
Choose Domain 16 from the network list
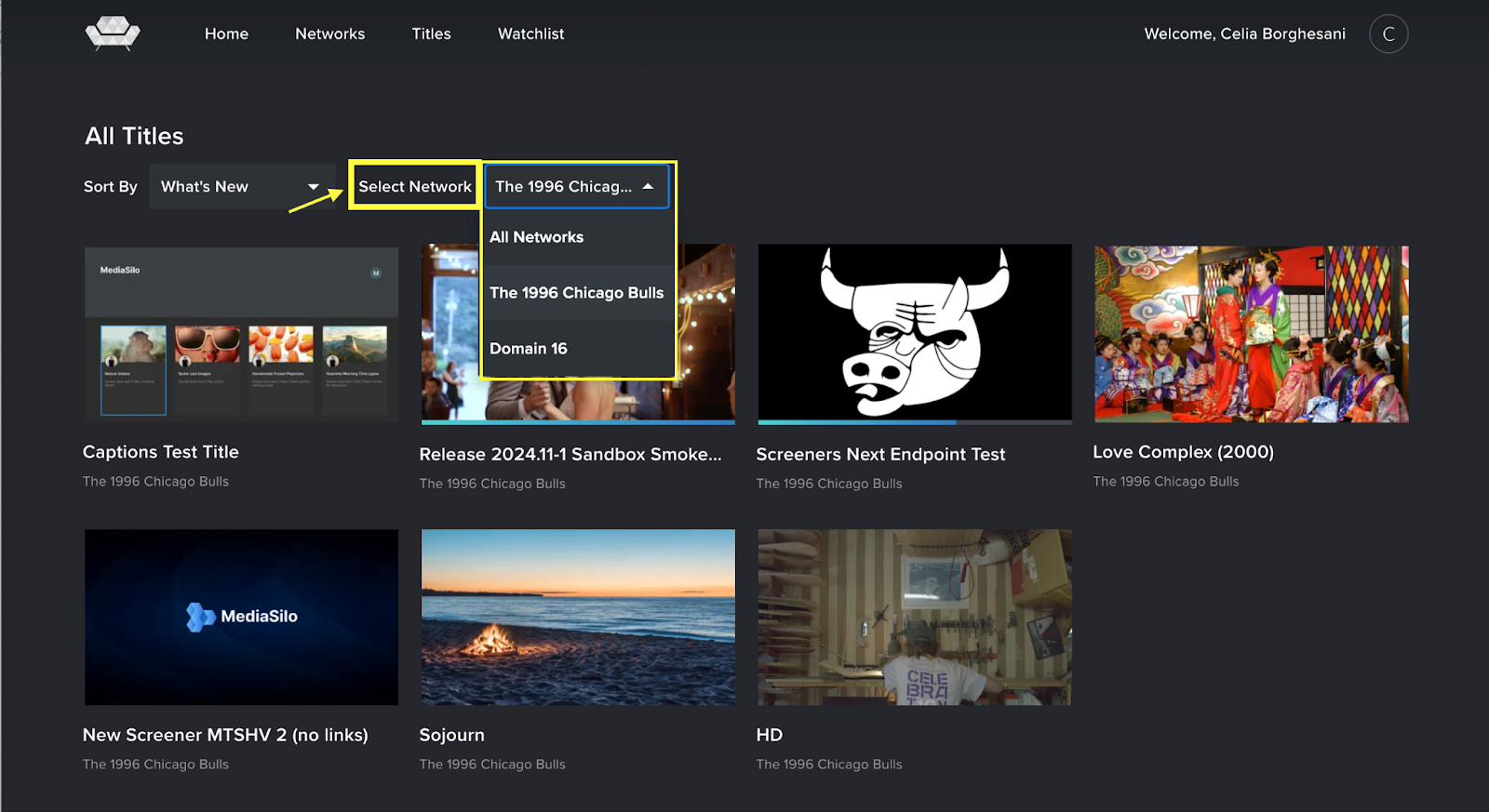(x=577, y=349)
